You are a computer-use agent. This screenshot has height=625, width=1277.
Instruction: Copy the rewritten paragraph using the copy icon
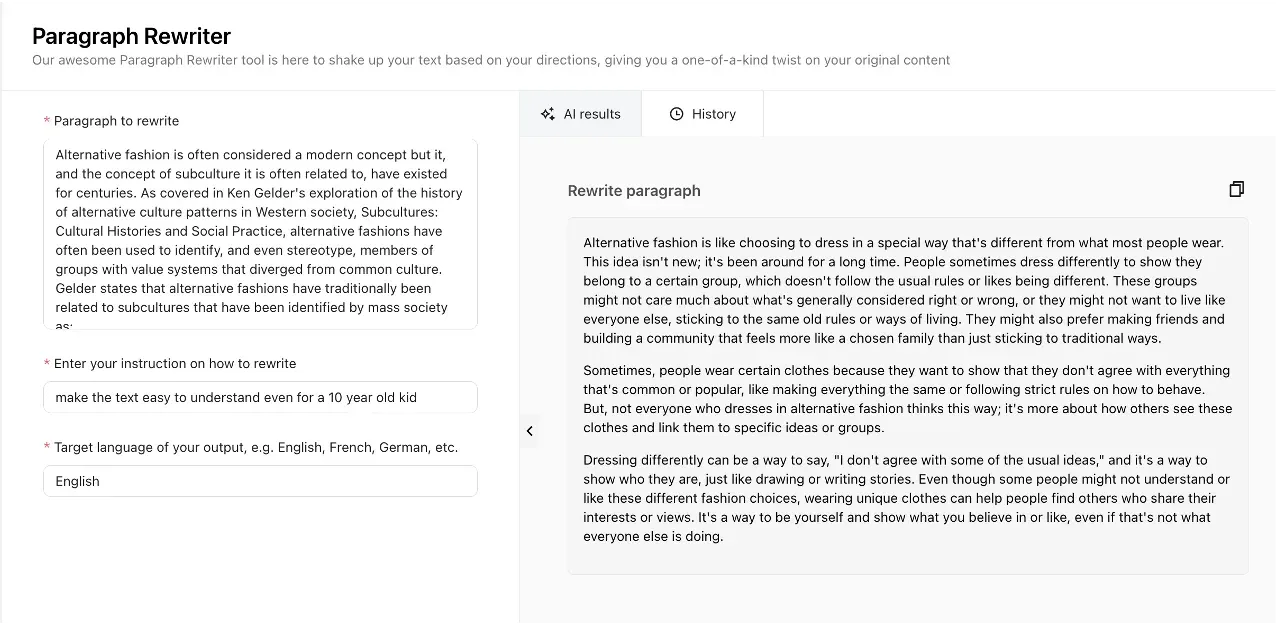1236,190
